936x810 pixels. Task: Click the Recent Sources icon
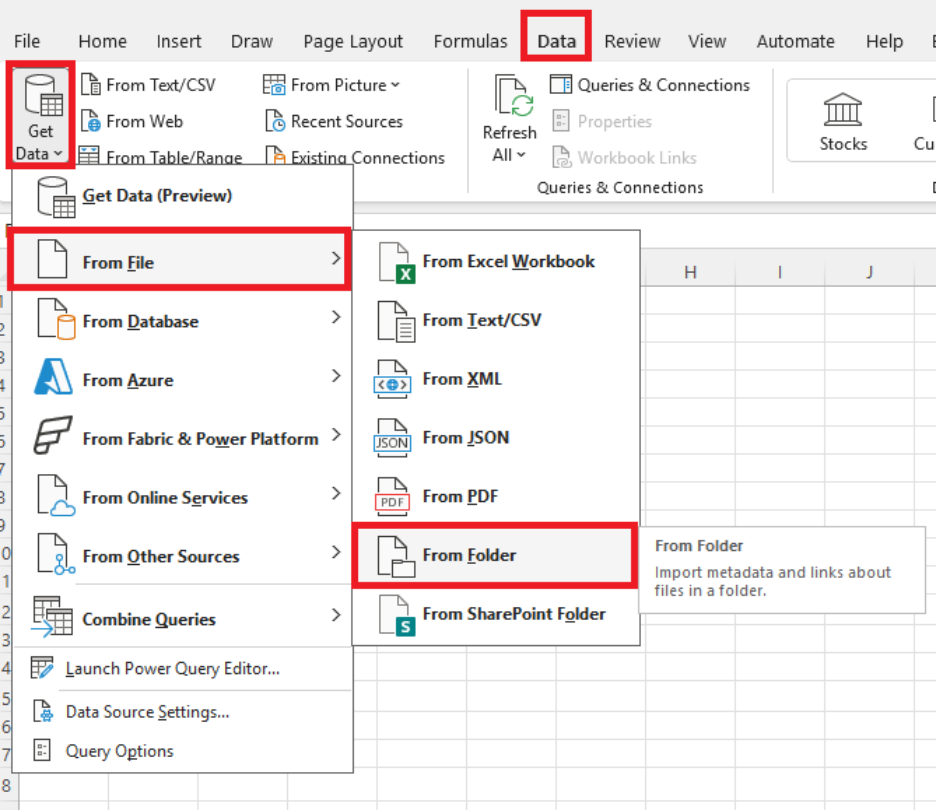click(x=275, y=121)
